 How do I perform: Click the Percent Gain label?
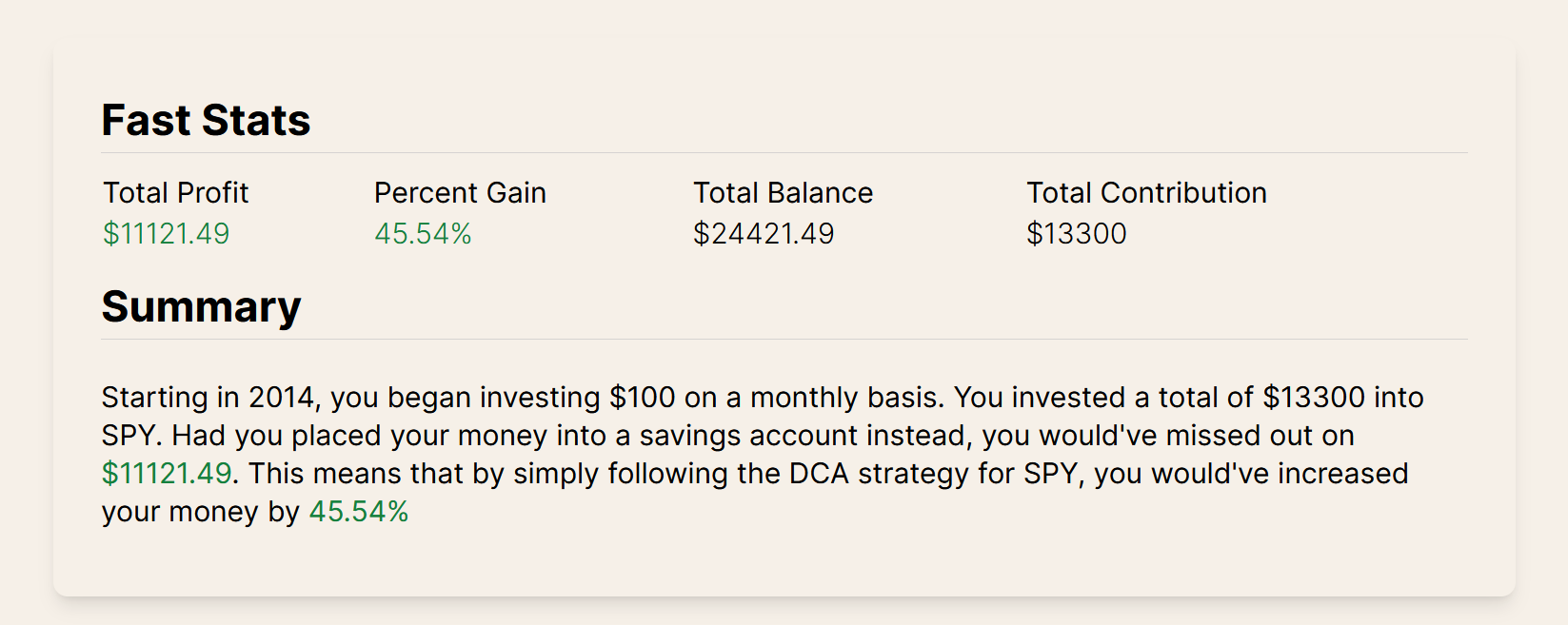pos(460,193)
